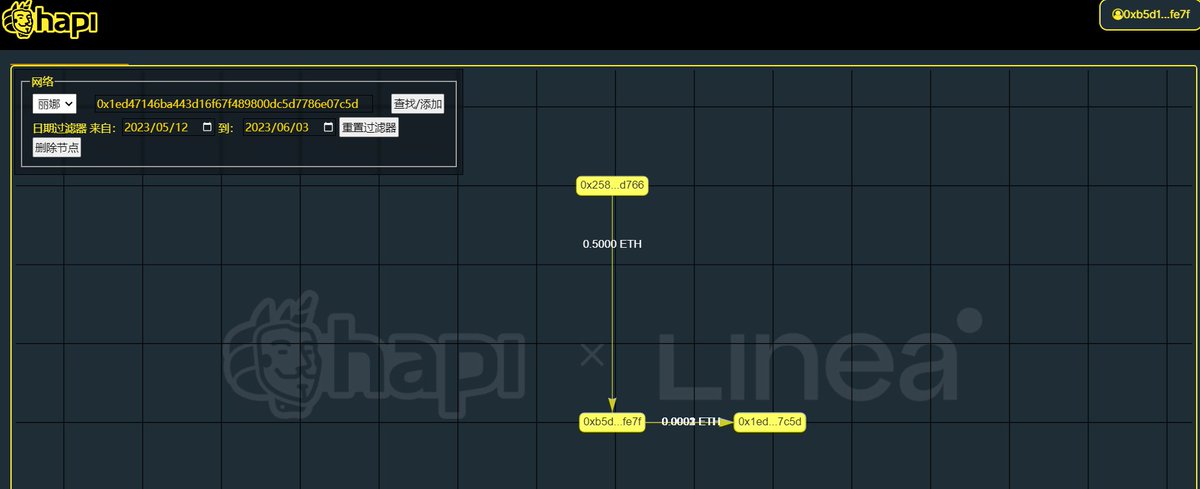Click the 网络 panel legend
The image size is (1200, 489).
[x=42, y=81]
